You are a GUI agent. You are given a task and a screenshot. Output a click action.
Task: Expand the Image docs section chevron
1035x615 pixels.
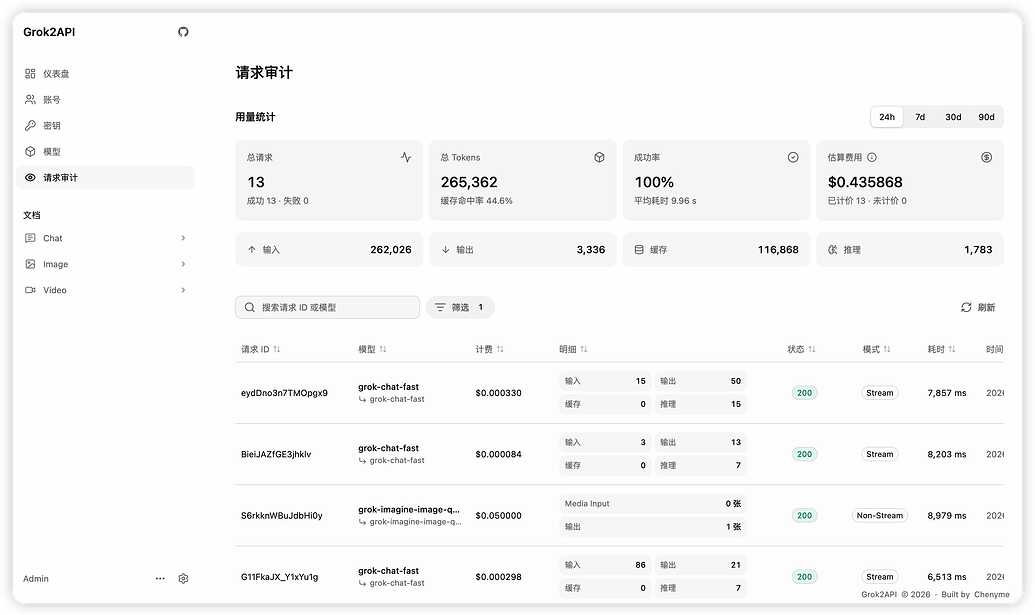coord(184,264)
